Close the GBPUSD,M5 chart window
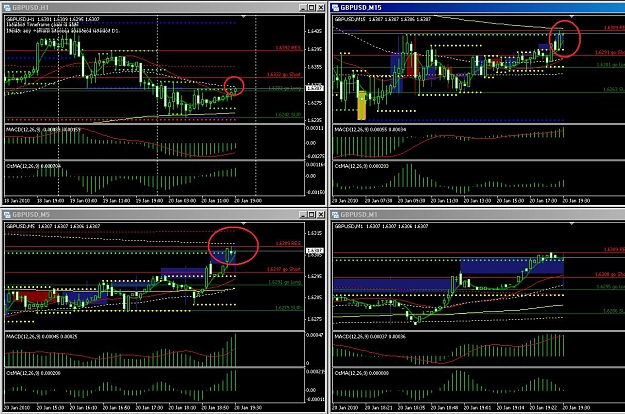625x414 pixels. pos(320,214)
